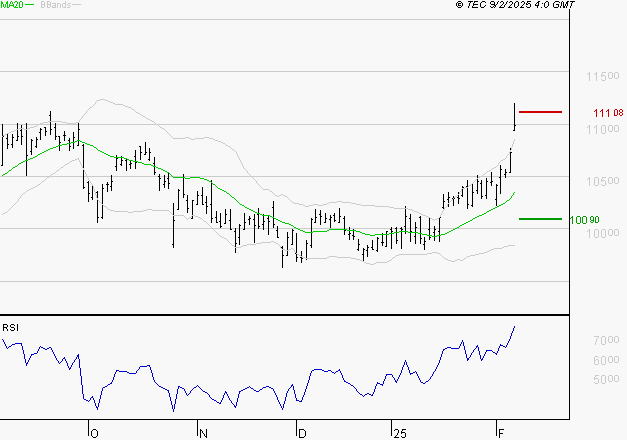Click the RSI 60.00 axis label
Image resolution: width=627 pixels, height=440 pixels.
(x=606, y=360)
